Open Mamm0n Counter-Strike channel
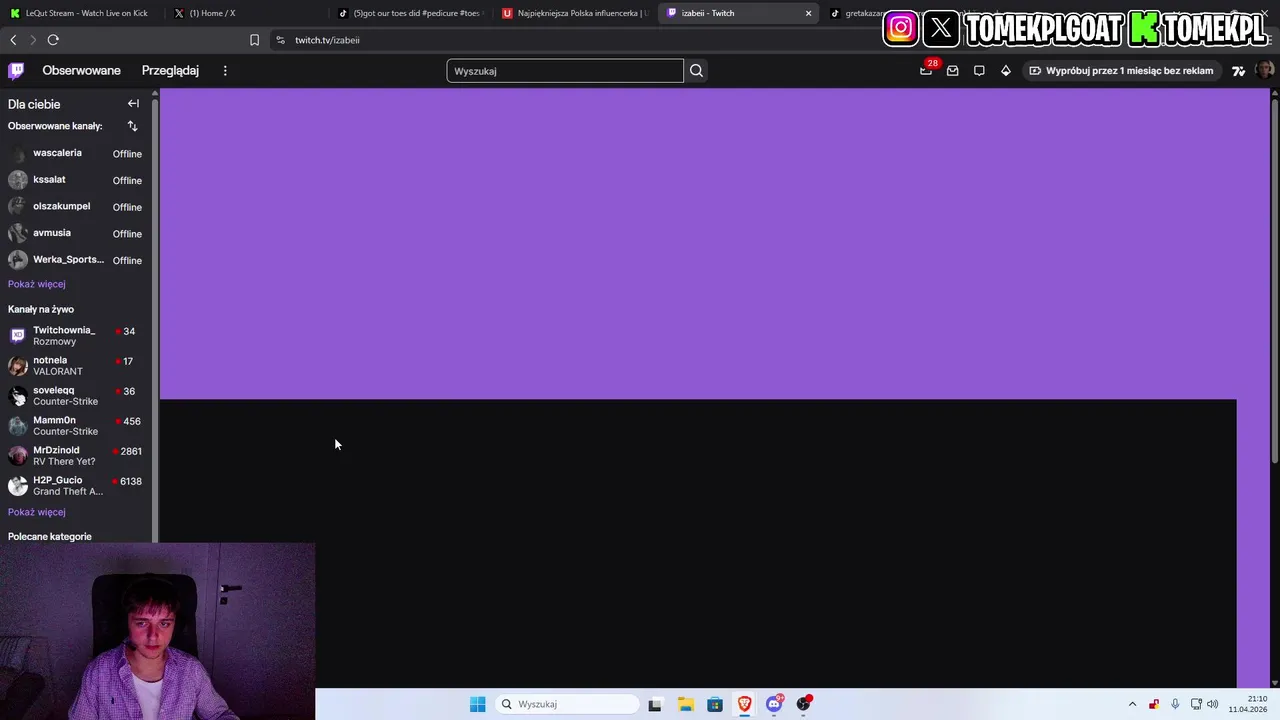 [75, 425]
